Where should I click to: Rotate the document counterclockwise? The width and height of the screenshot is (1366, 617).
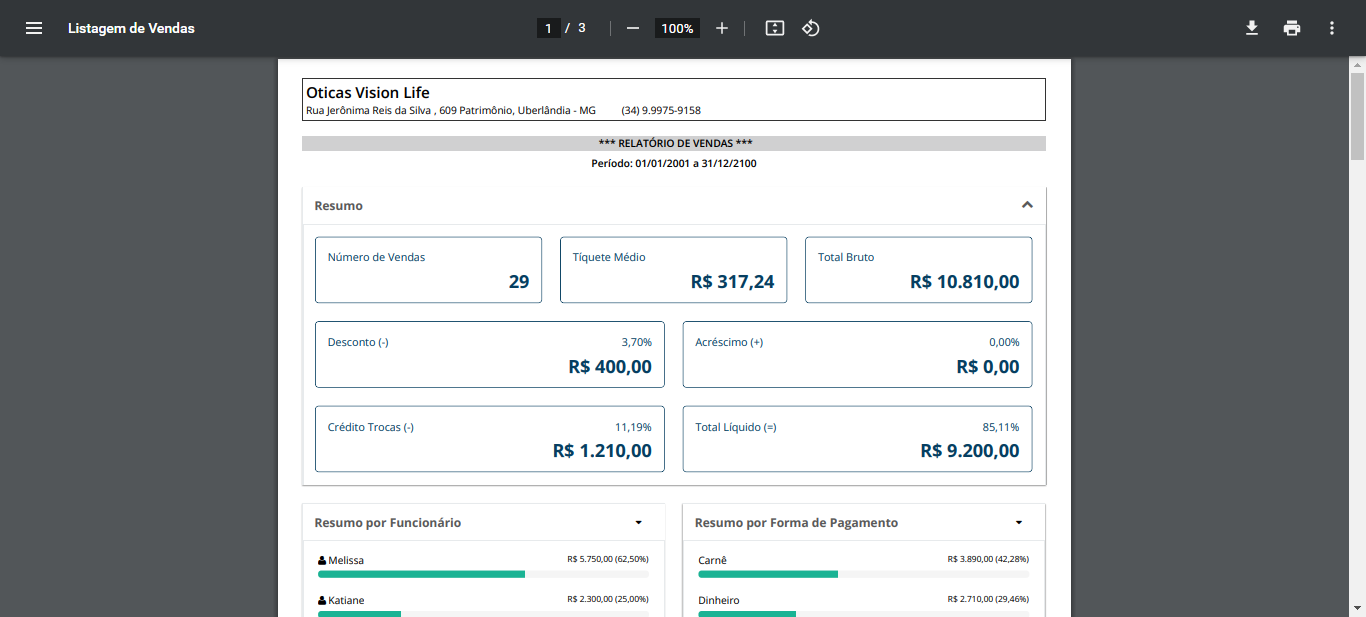click(811, 28)
